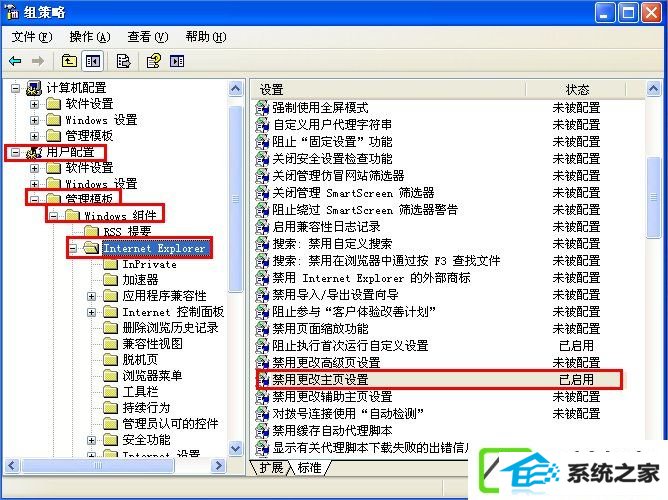This screenshot has height=500, width=668.
Task: Toggle the Show/Hide console tree icon
Action: coord(92,61)
